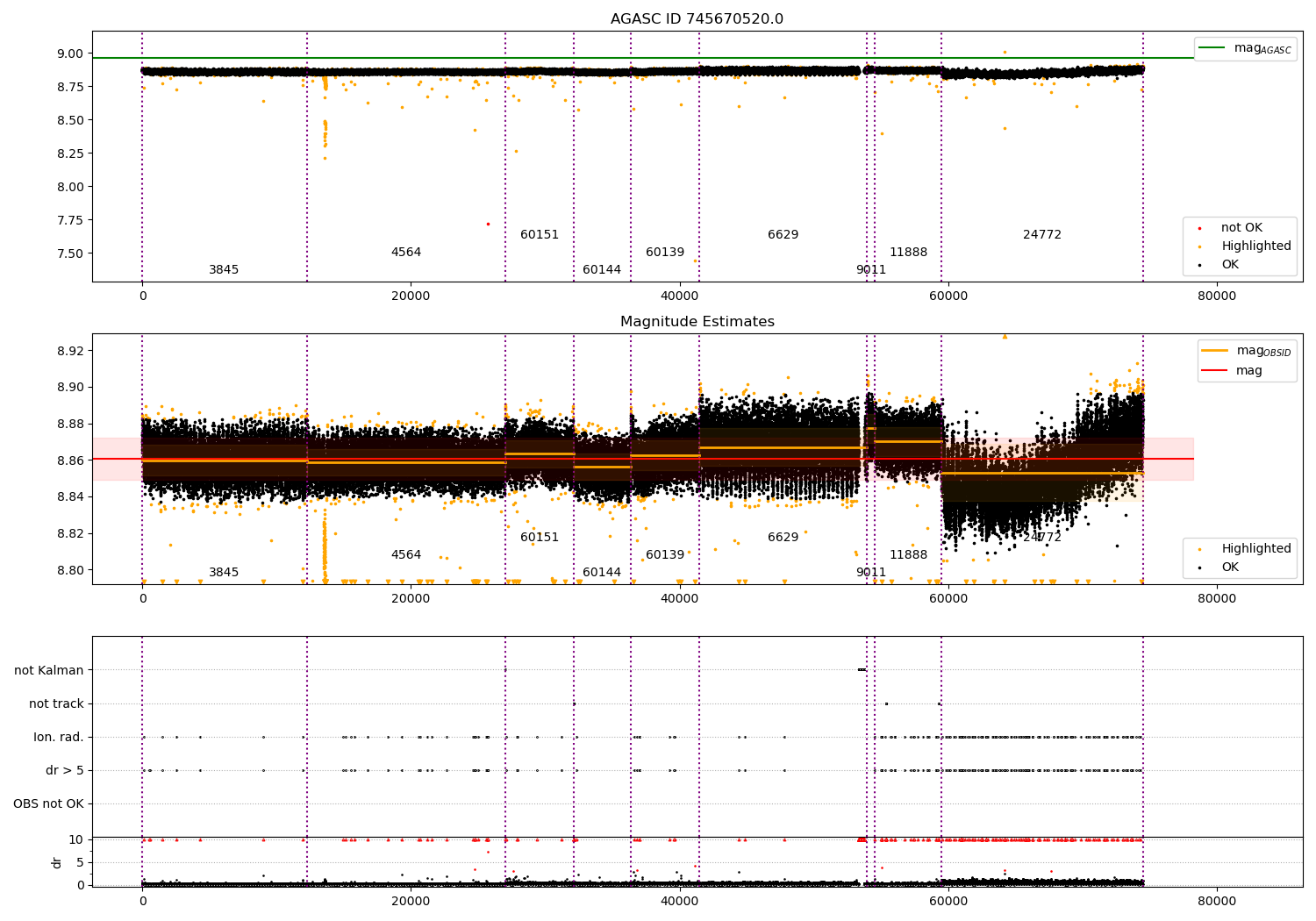Select the mag OBSID legend entry
This screenshot has width=1316, height=921.
click(x=1247, y=351)
